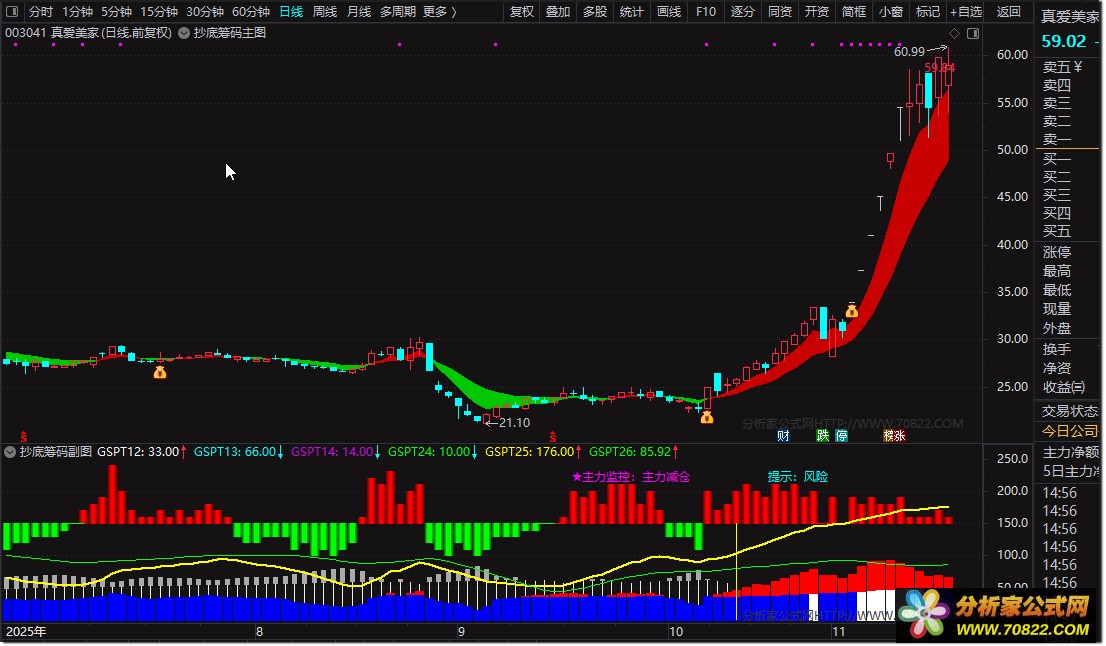Switch to 分时 view
The width and height of the screenshot is (1106, 646).
(41, 12)
